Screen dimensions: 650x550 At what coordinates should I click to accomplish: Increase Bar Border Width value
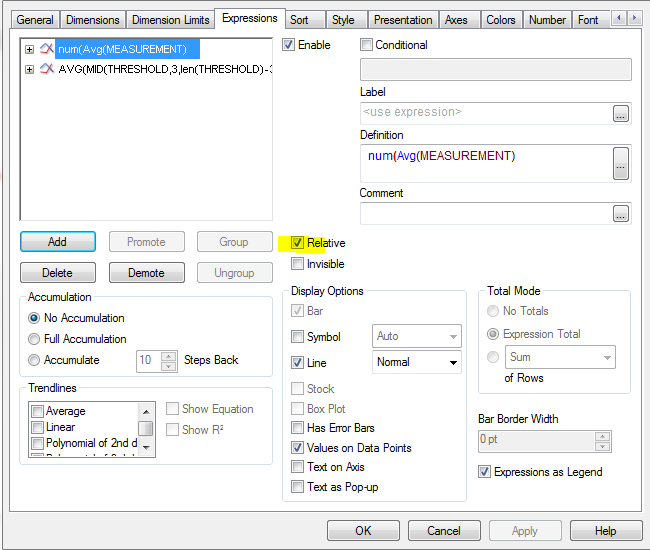602,436
